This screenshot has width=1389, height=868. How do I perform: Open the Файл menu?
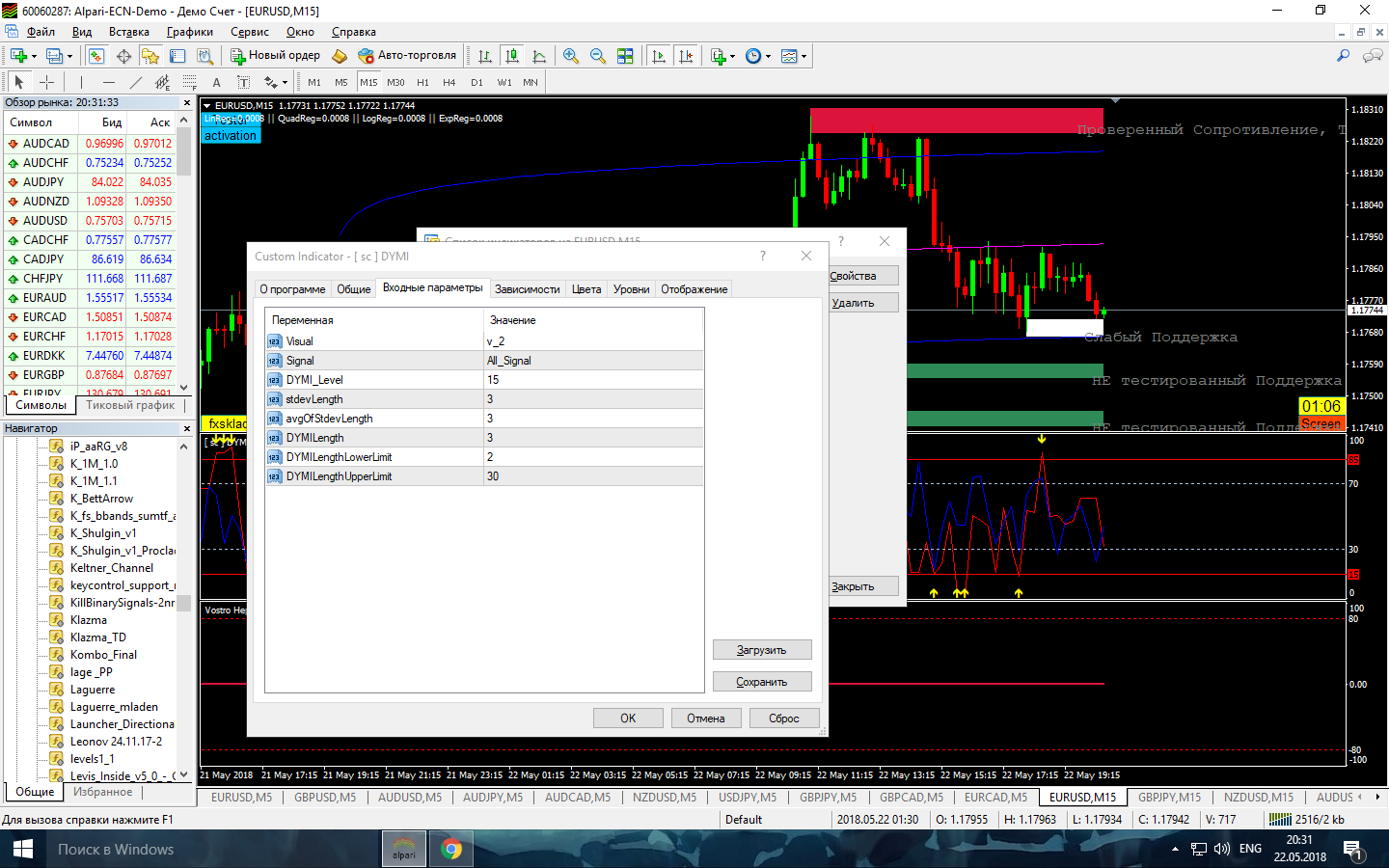41,32
